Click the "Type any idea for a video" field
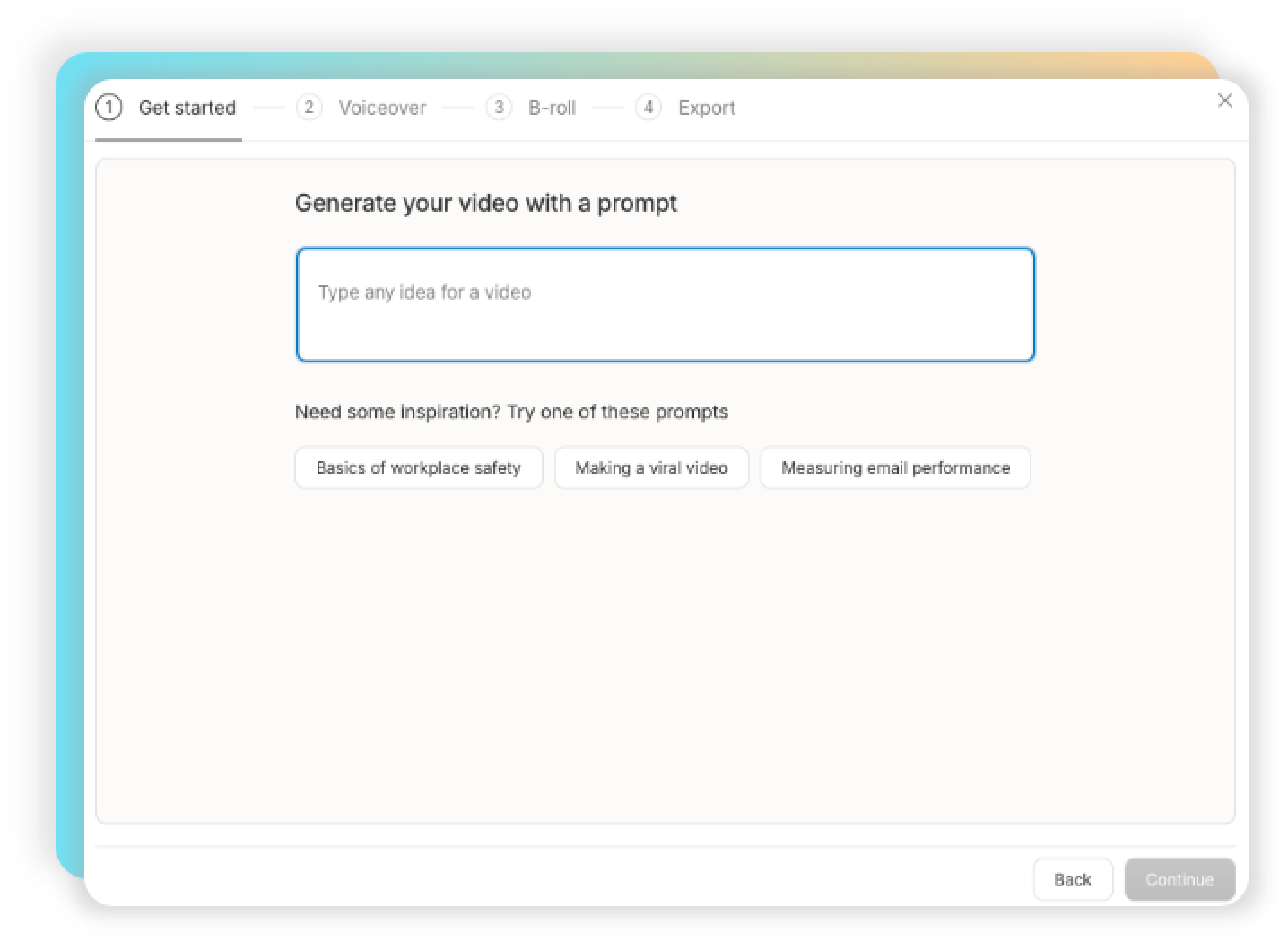This screenshot has height=942, width=1288. point(665,304)
